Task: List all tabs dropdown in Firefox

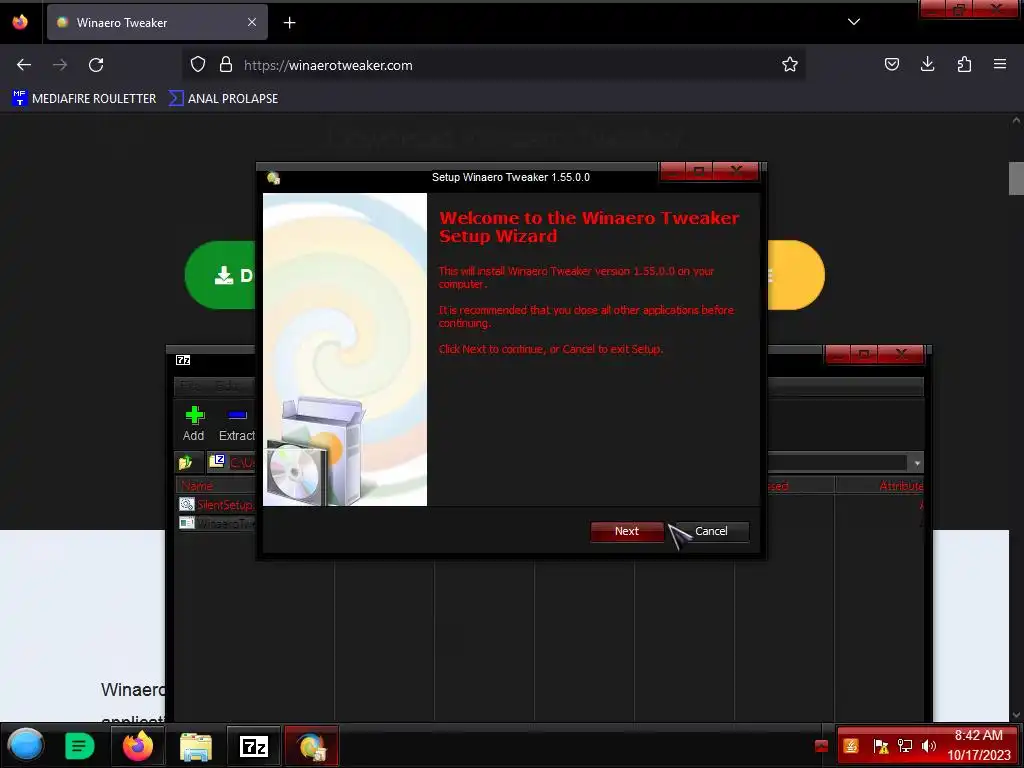Action: tap(854, 22)
